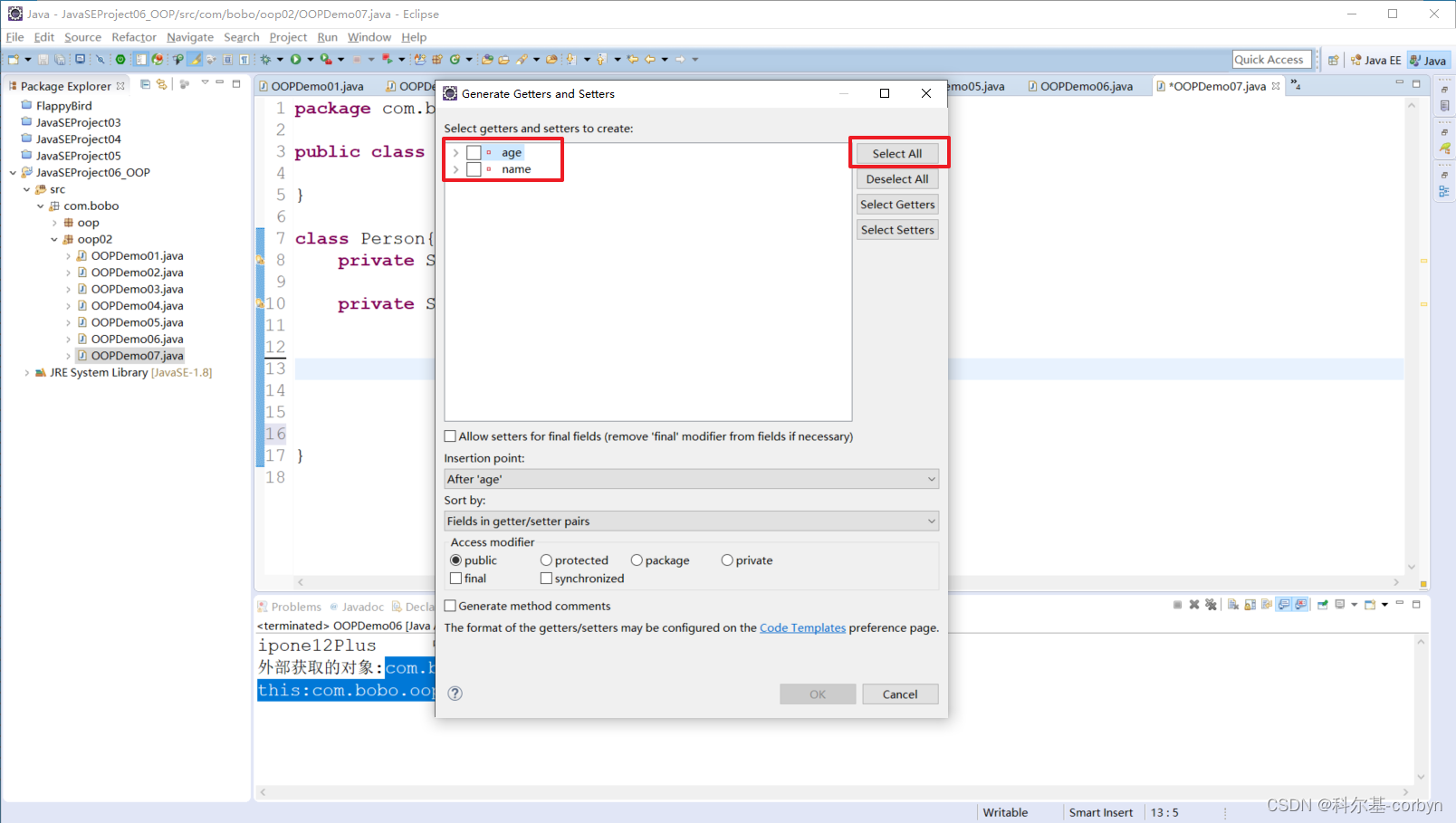The height and width of the screenshot is (823, 1456).
Task: Click the Last Edit Location toolbar icon
Action: pyautogui.click(x=634, y=60)
